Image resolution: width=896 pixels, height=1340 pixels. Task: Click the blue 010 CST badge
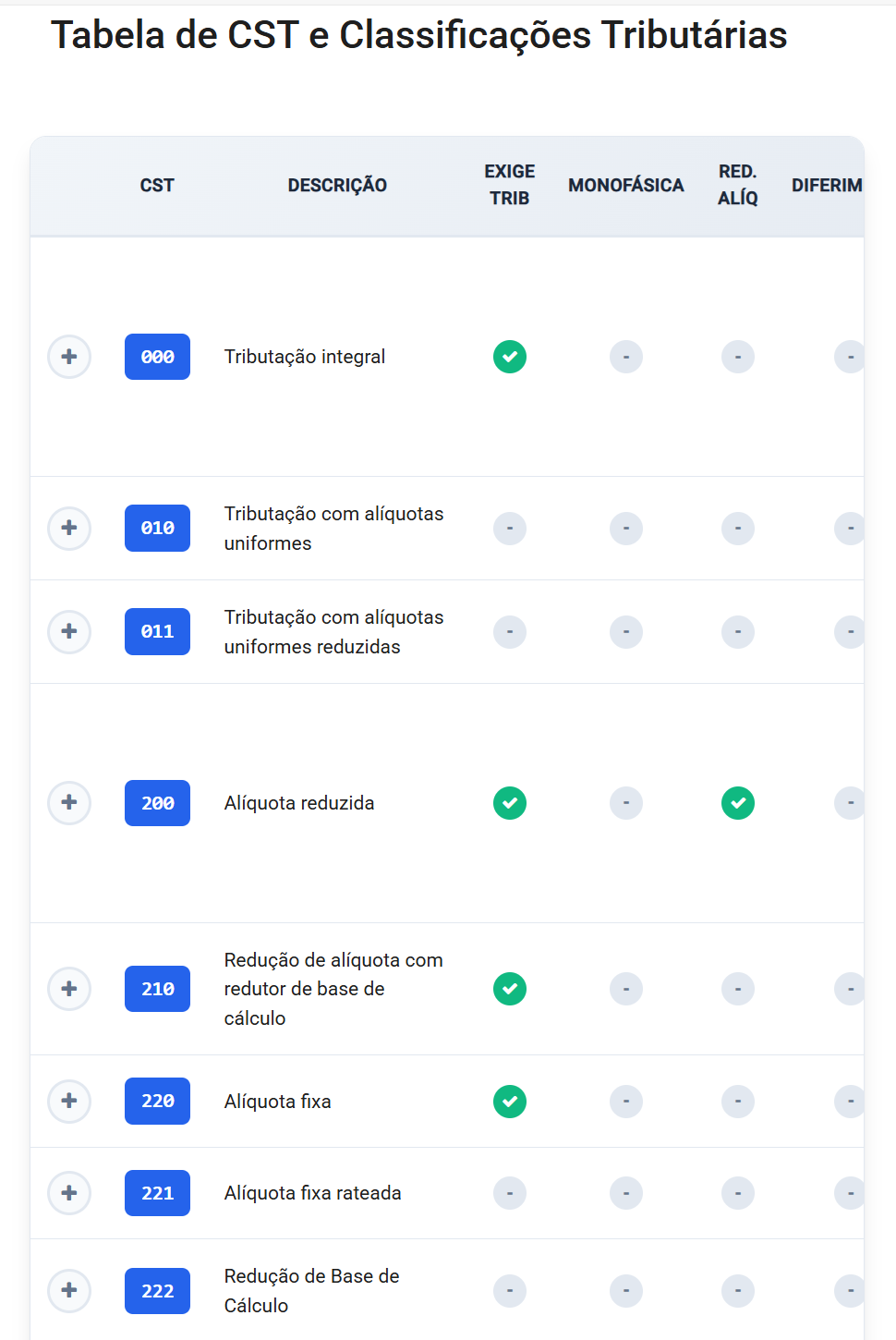point(157,528)
